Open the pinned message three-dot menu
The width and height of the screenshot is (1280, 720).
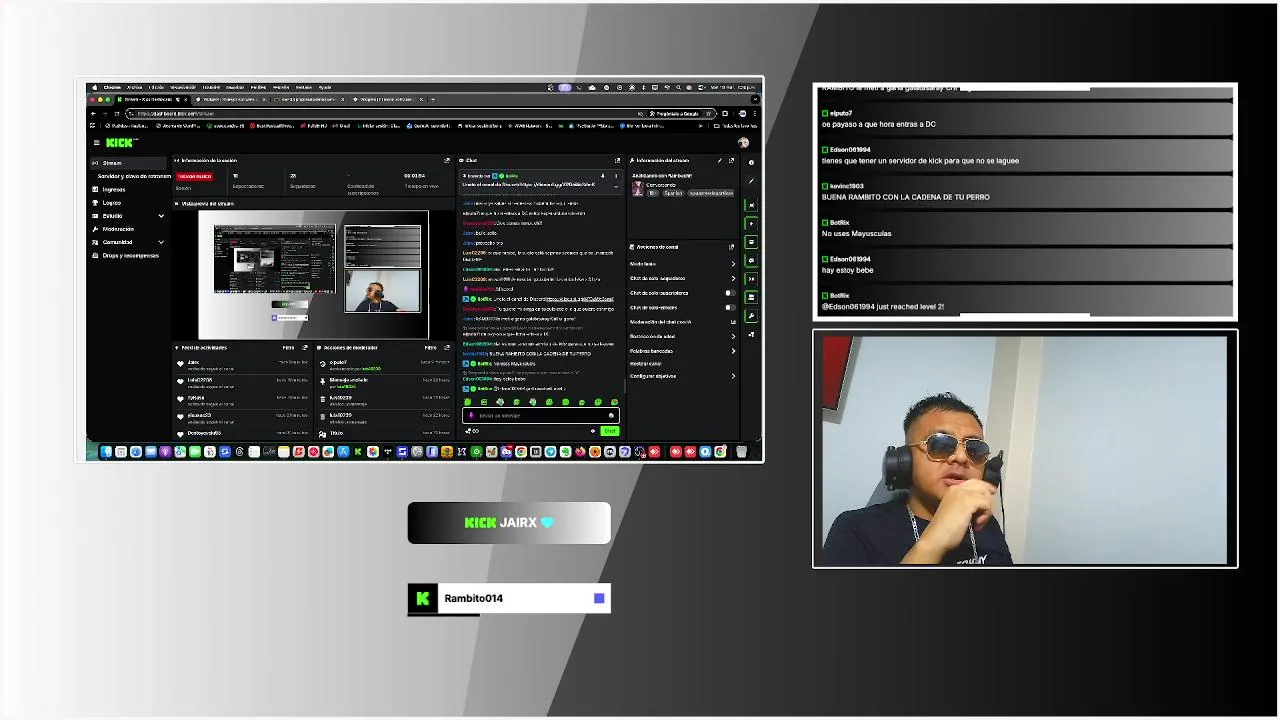pyautogui.click(x=616, y=176)
